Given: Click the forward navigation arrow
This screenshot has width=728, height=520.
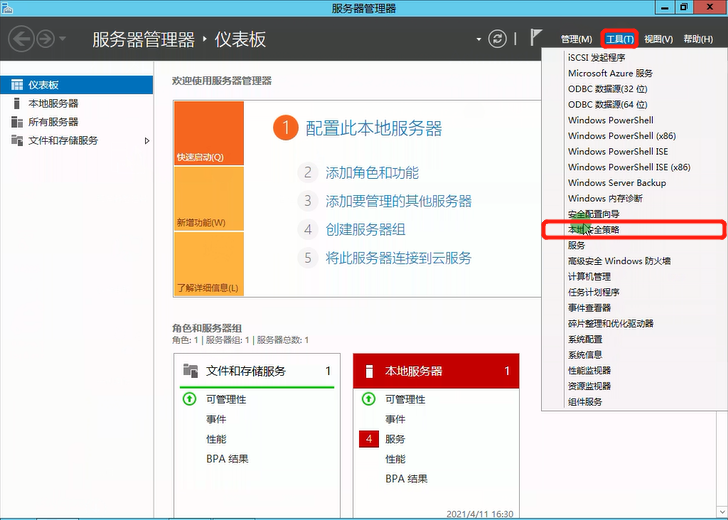Looking at the screenshot, I should [x=46, y=39].
